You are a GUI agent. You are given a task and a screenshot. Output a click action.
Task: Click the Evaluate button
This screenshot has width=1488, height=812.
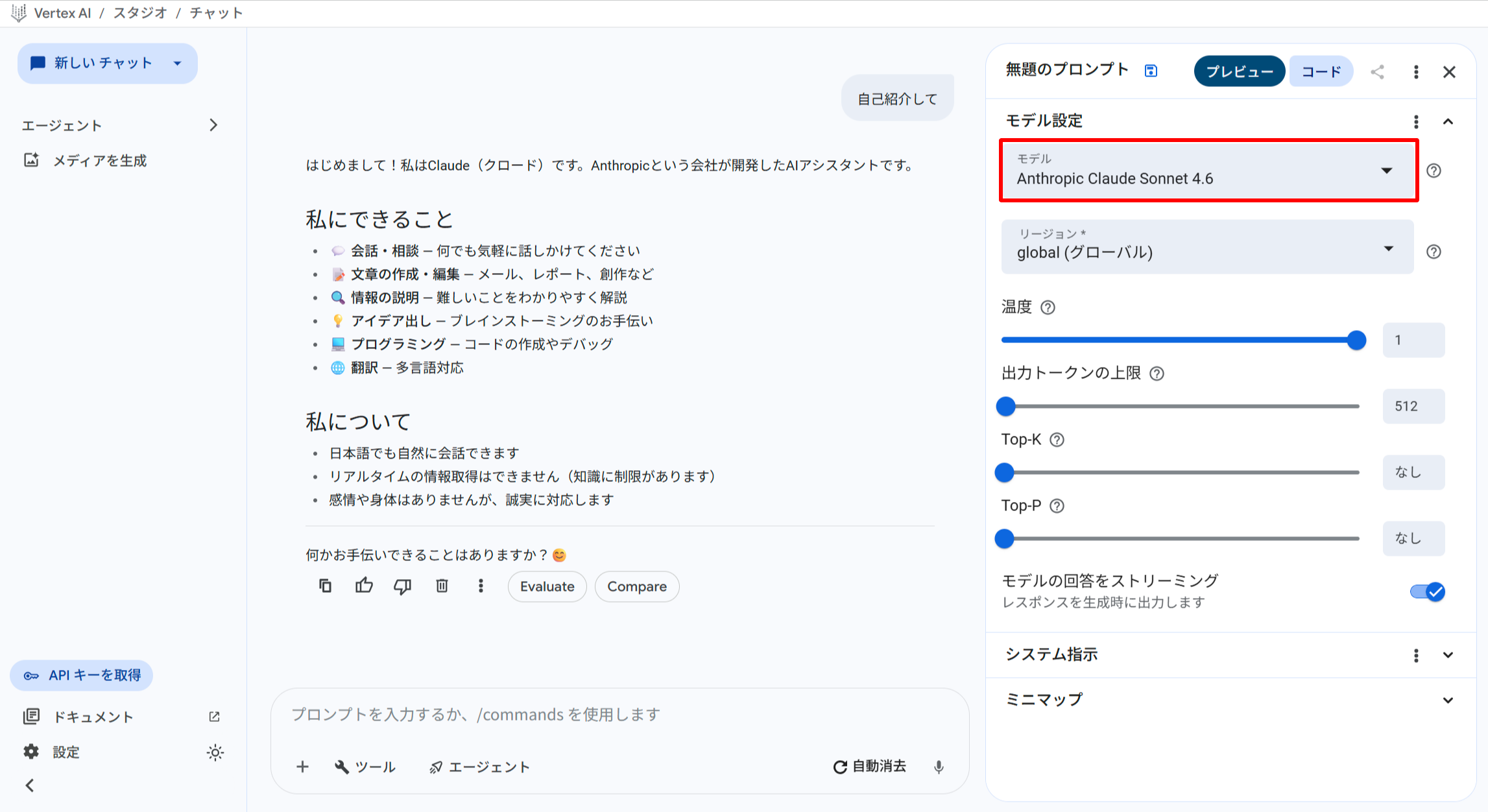tap(546, 586)
